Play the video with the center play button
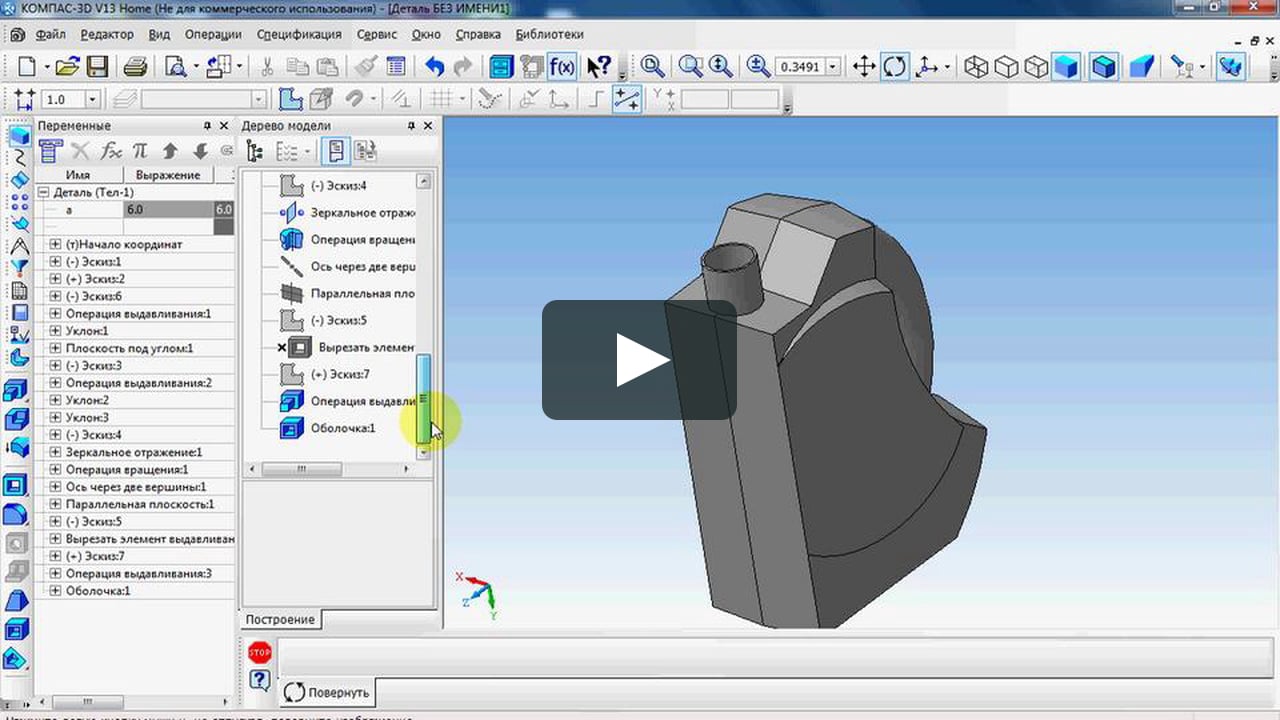 pyautogui.click(x=640, y=360)
